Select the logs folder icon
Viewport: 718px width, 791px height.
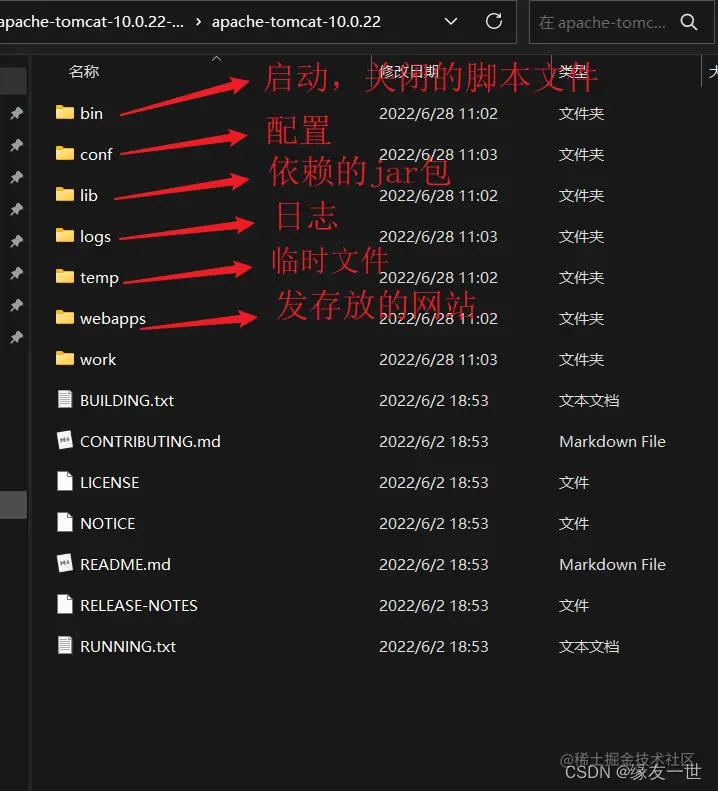coord(65,235)
